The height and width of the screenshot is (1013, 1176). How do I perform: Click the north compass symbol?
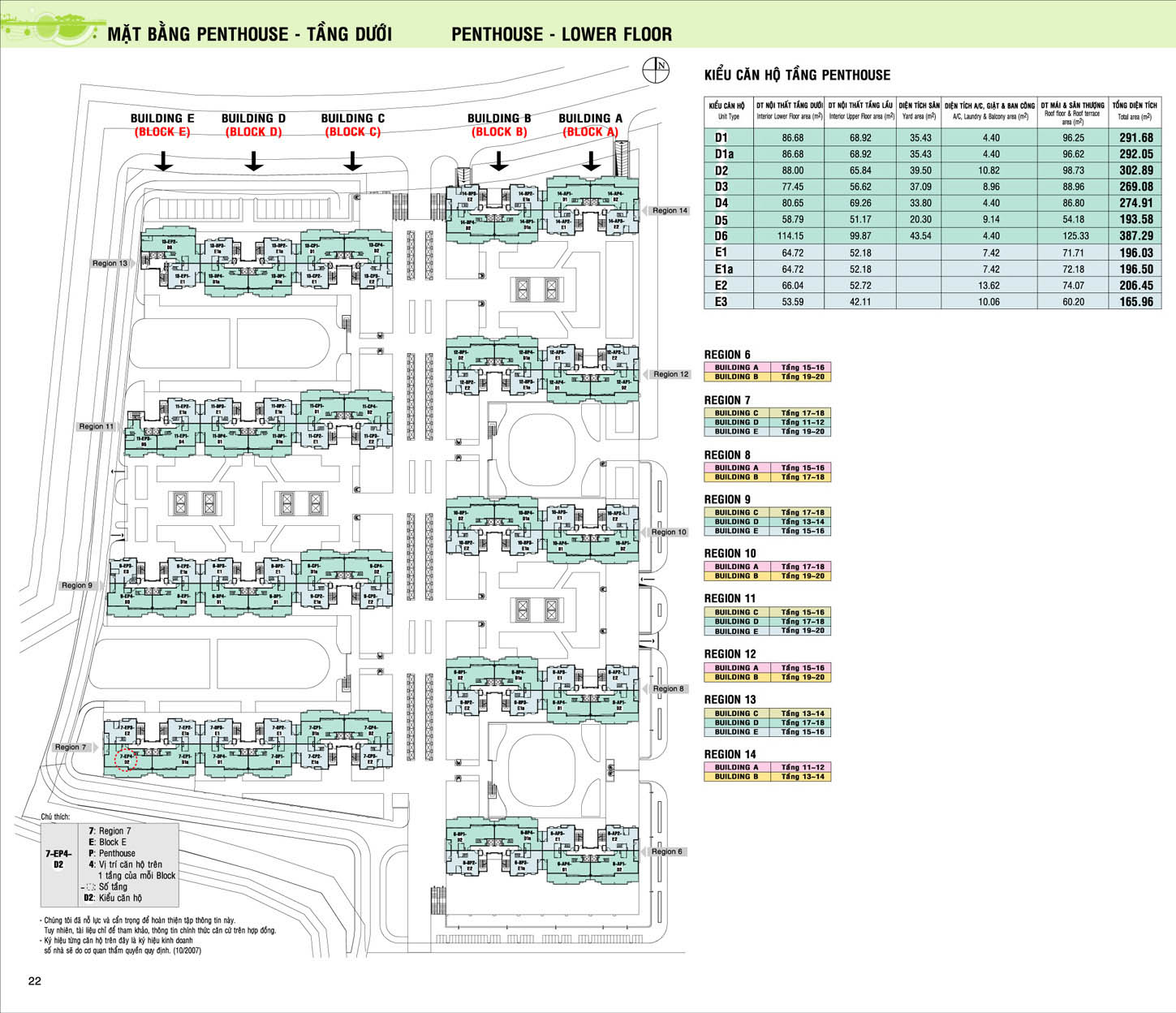click(656, 70)
